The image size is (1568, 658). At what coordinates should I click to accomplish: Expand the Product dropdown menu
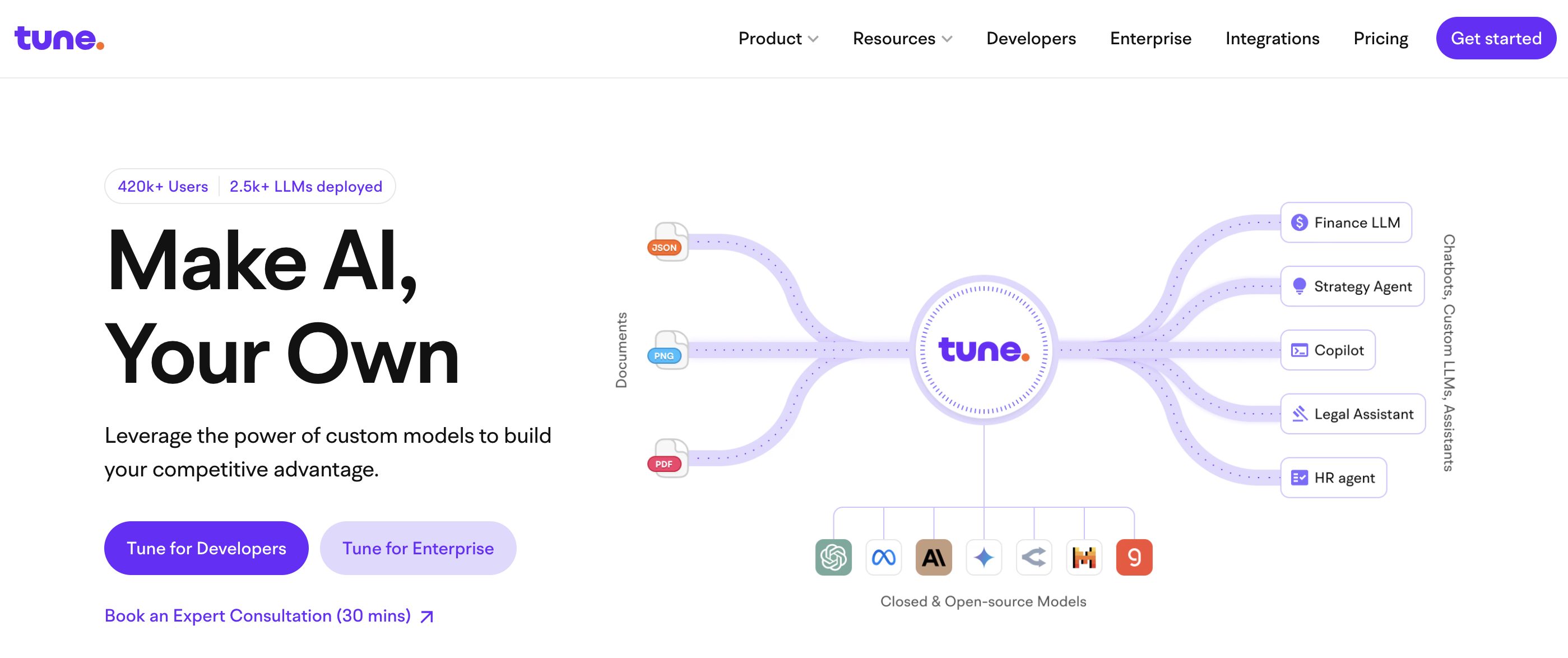[x=778, y=38]
